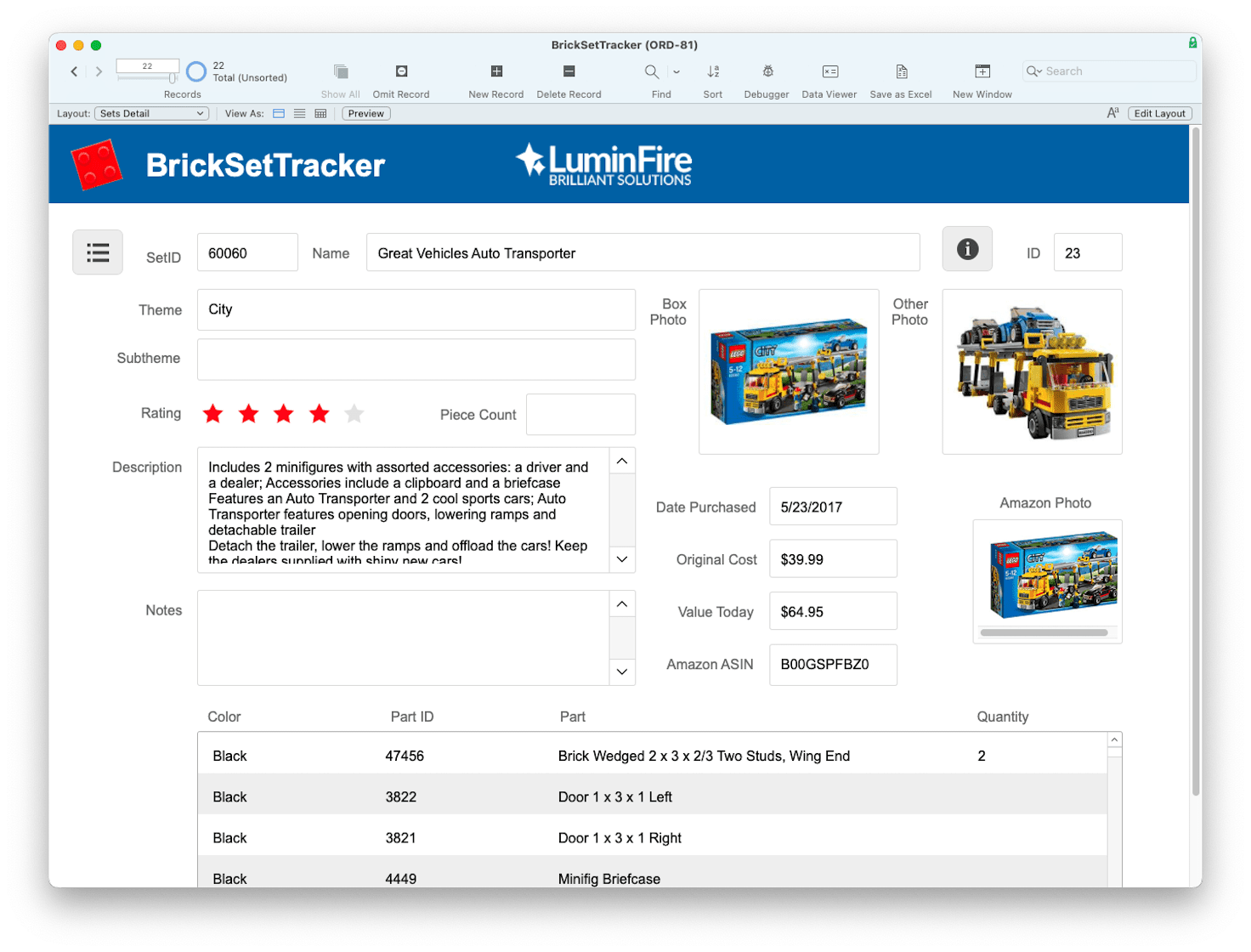Go to the next record with the forward arrow
This screenshot has height=952, width=1251.
point(99,71)
